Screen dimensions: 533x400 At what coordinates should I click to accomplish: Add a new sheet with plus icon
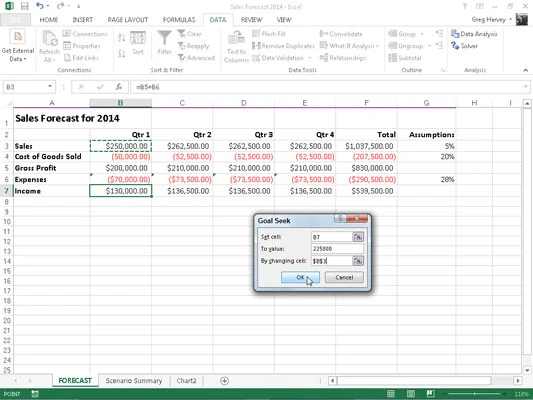tap(224, 381)
